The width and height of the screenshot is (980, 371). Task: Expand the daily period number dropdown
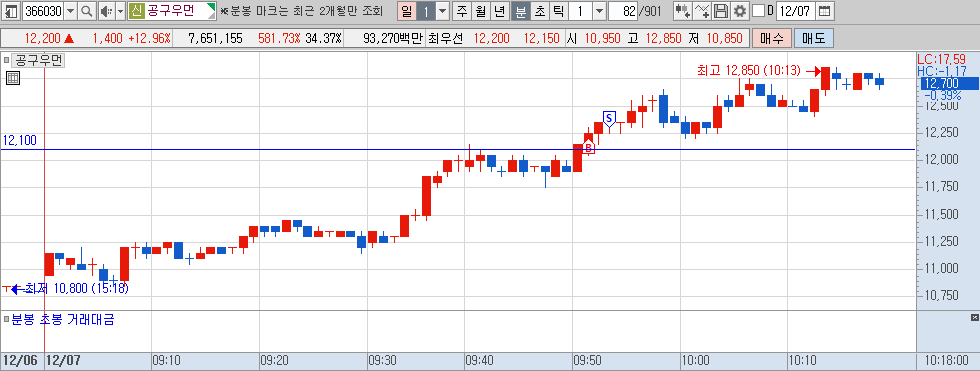442,11
